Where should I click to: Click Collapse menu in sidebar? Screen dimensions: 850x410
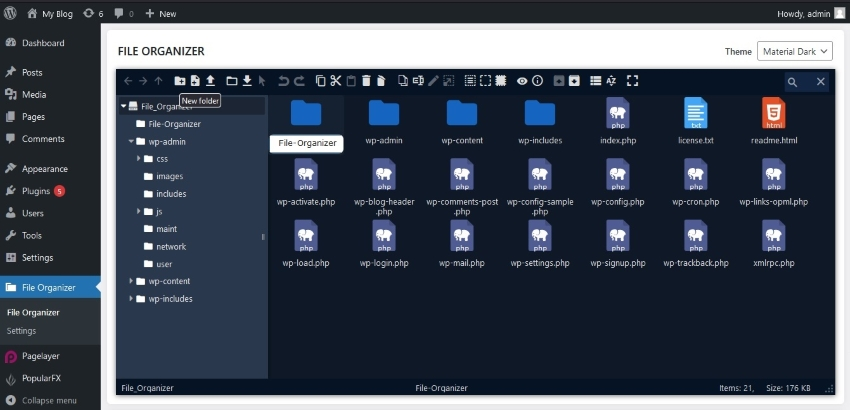pos(50,400)
